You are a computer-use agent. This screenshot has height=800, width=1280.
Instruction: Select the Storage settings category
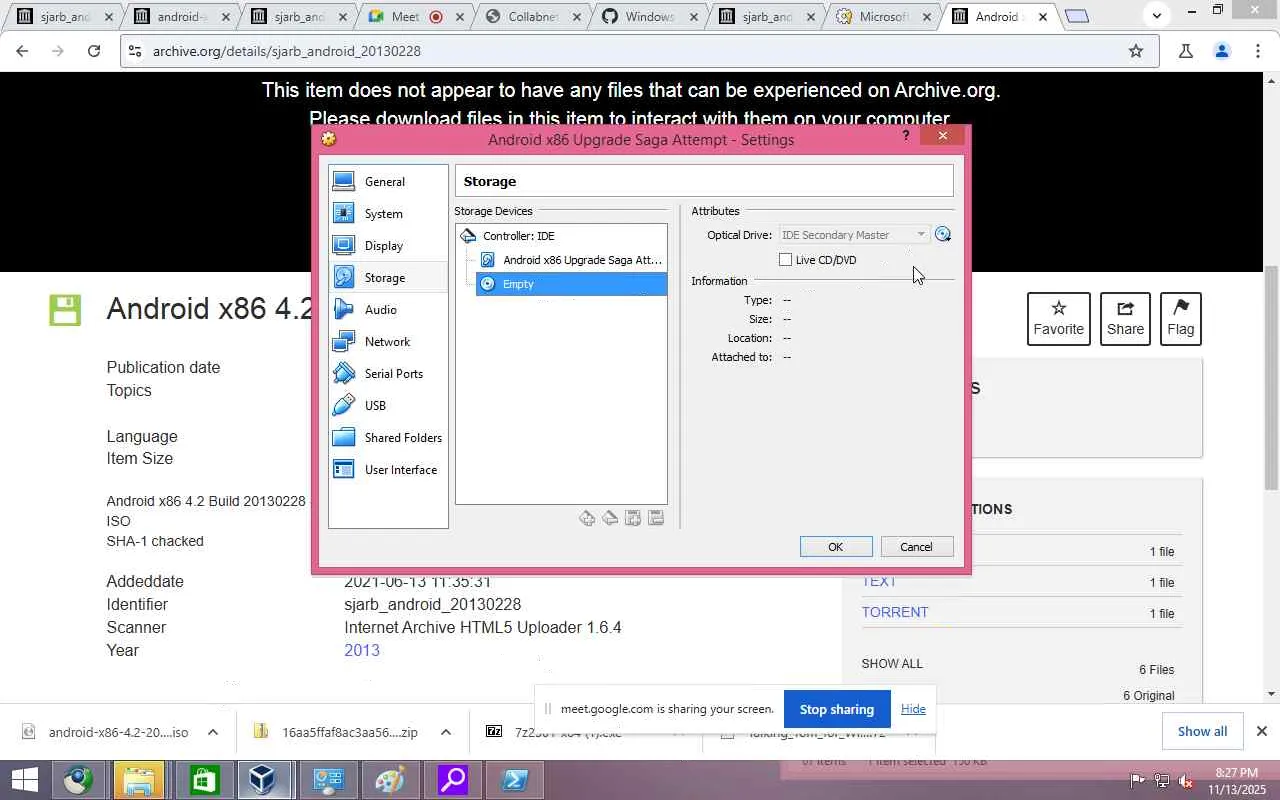(x=388, y=278)
